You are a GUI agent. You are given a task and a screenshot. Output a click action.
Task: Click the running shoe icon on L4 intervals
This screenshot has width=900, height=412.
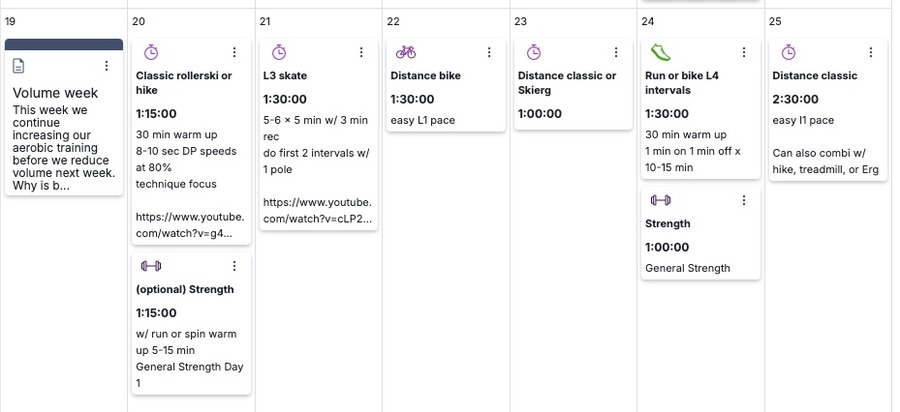(x=661, y=52)
